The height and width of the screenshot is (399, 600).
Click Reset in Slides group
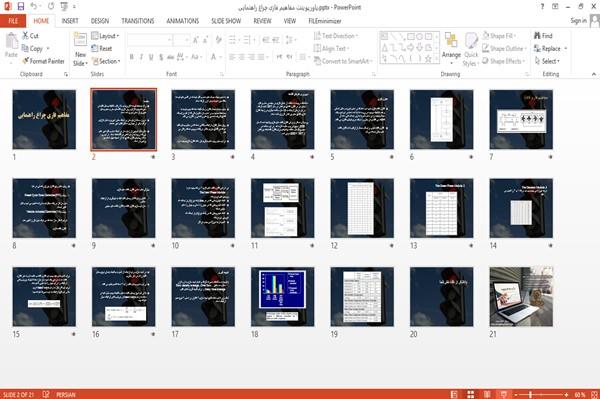[102, 49]
